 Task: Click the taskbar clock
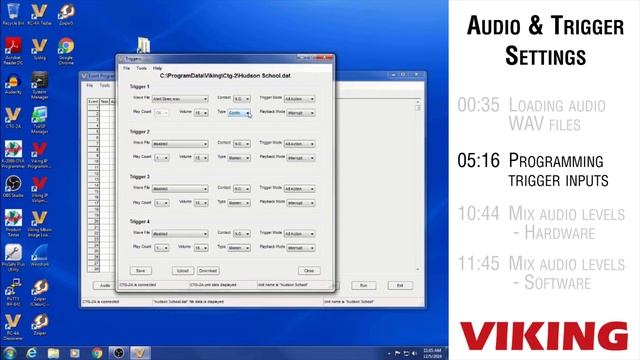(x=433, y=353)
